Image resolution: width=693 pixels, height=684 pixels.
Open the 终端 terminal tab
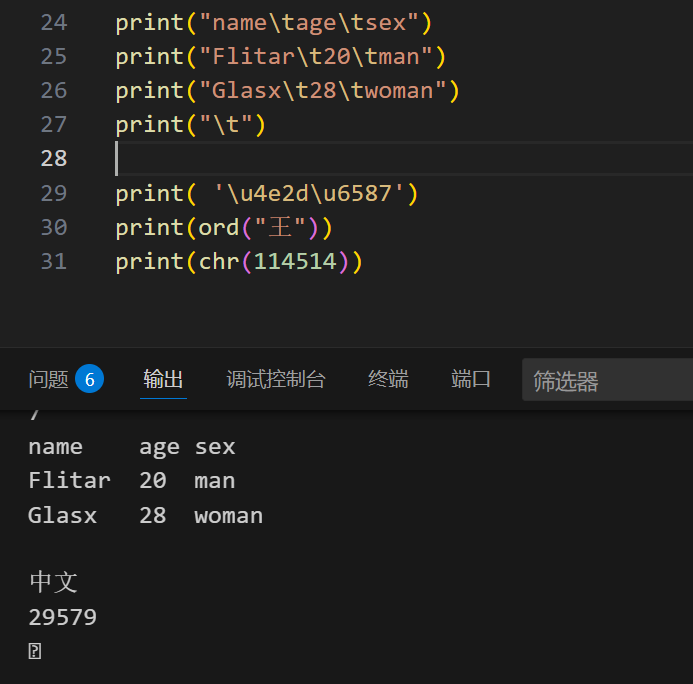[x=388, y=379]
